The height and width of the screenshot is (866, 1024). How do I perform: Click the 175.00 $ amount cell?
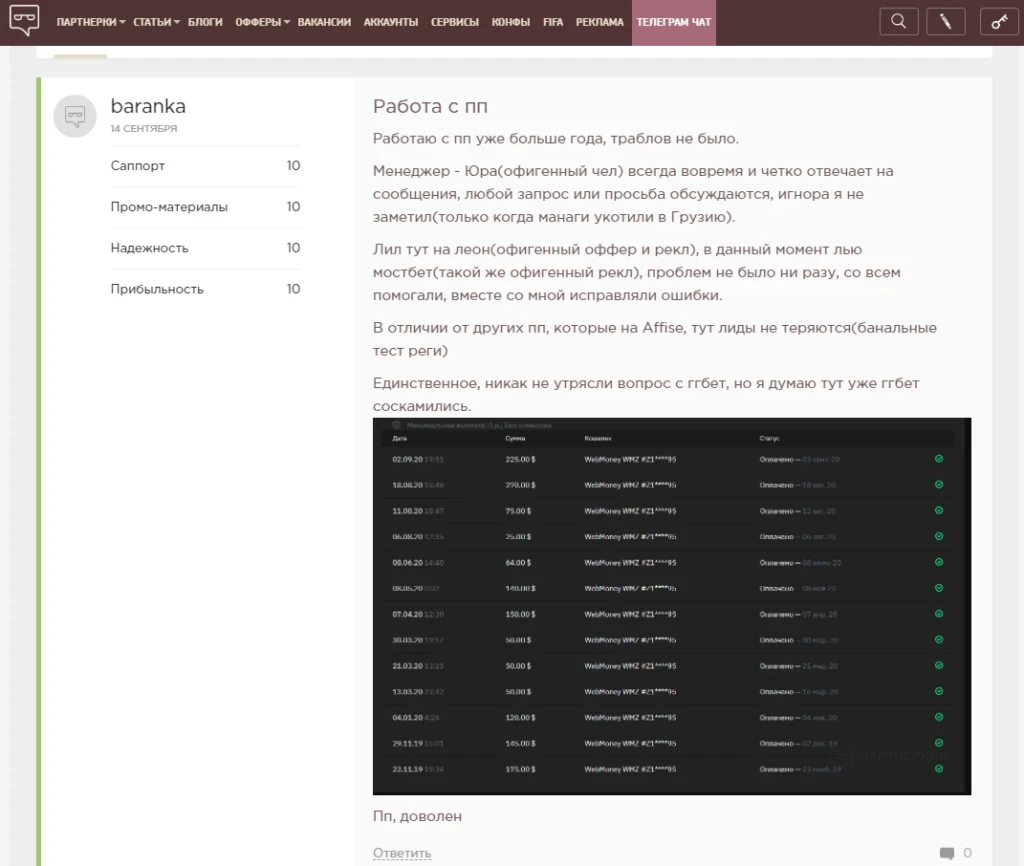pyautogui.click(x=520, y=769)
